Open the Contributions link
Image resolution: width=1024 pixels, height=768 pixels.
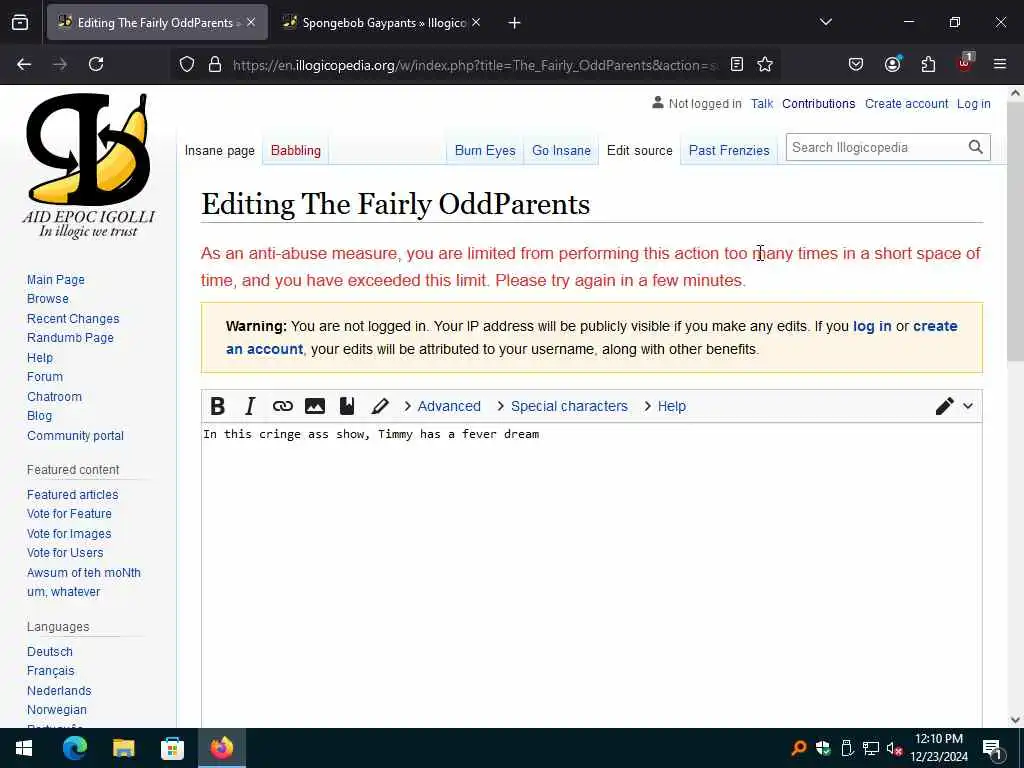click(818, 104)
